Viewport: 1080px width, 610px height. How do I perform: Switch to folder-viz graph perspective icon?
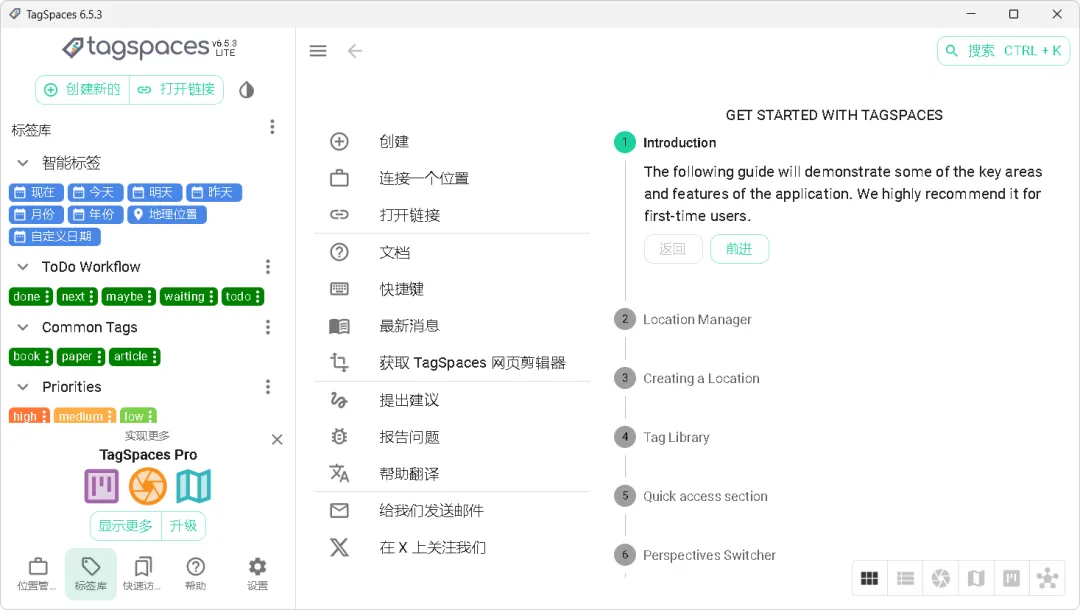click(x=1047, y=578)
